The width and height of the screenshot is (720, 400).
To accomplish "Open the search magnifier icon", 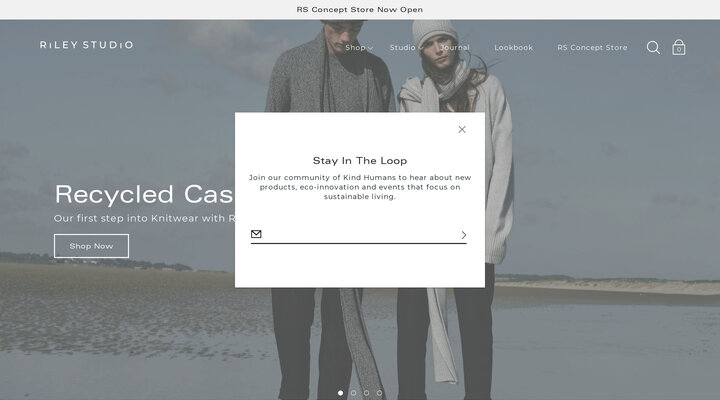I will 653,47.
